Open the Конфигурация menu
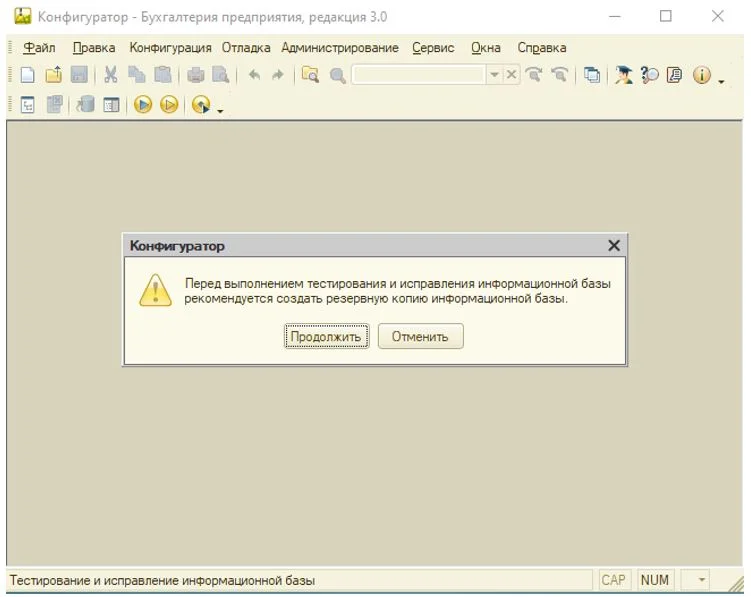The height and width of the screenshot is (597, 751). 171,48
